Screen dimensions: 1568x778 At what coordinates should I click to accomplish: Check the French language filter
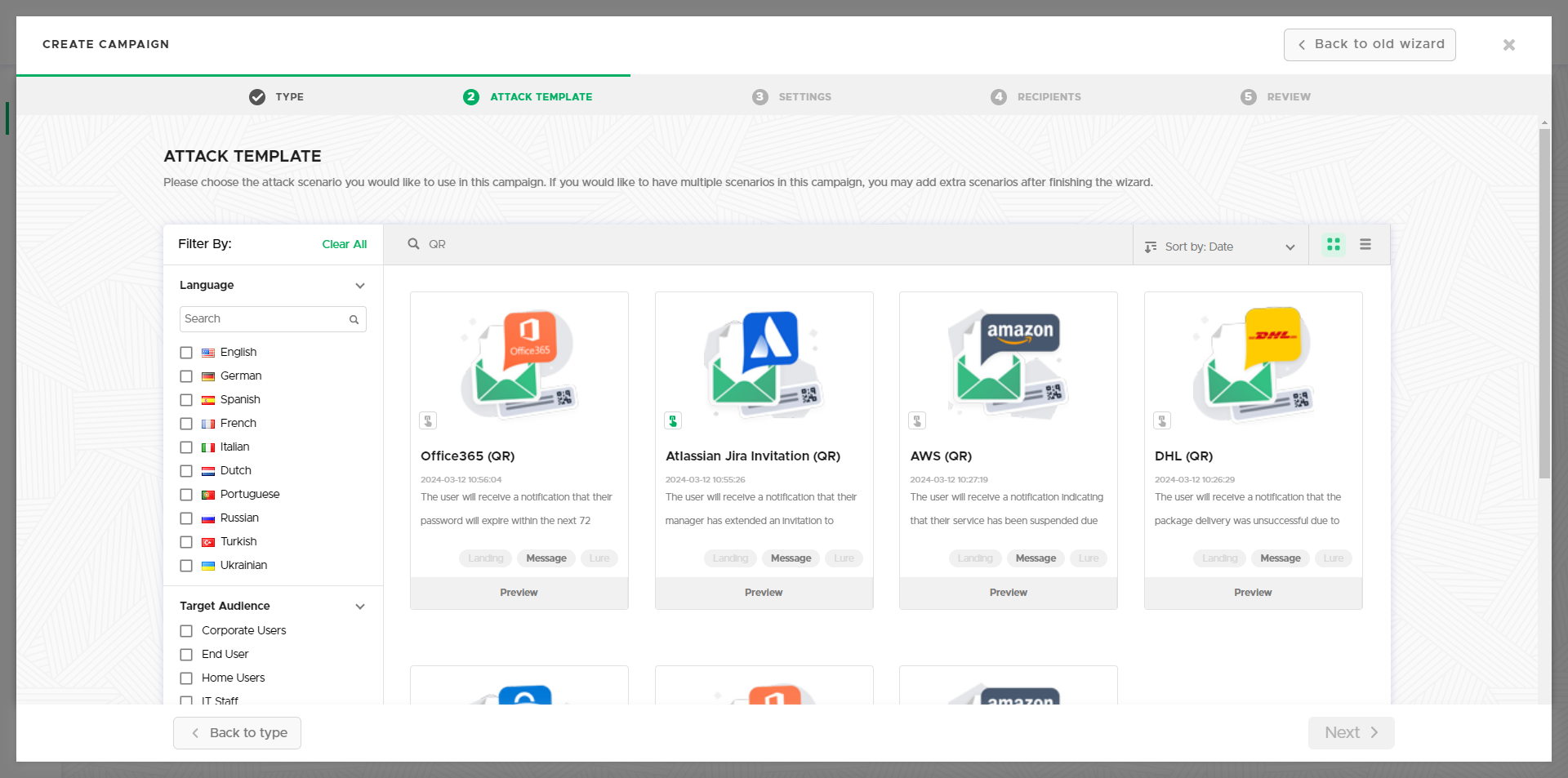[x=186, y=424]
